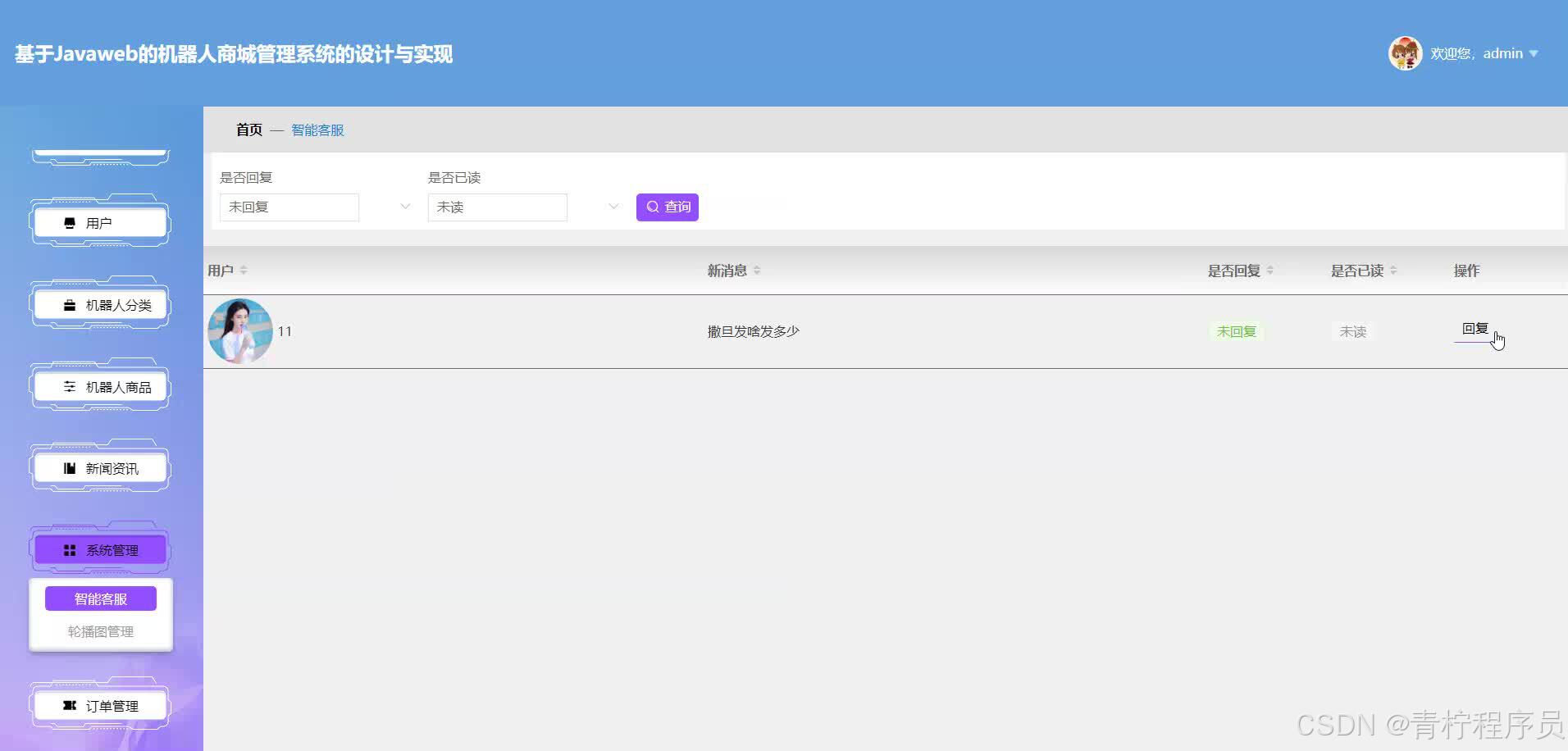Click the magnifier icon inside 查询 button
Image resolution: width=1568 pixels, height=751 pixels.
click(x=653, y=207)
